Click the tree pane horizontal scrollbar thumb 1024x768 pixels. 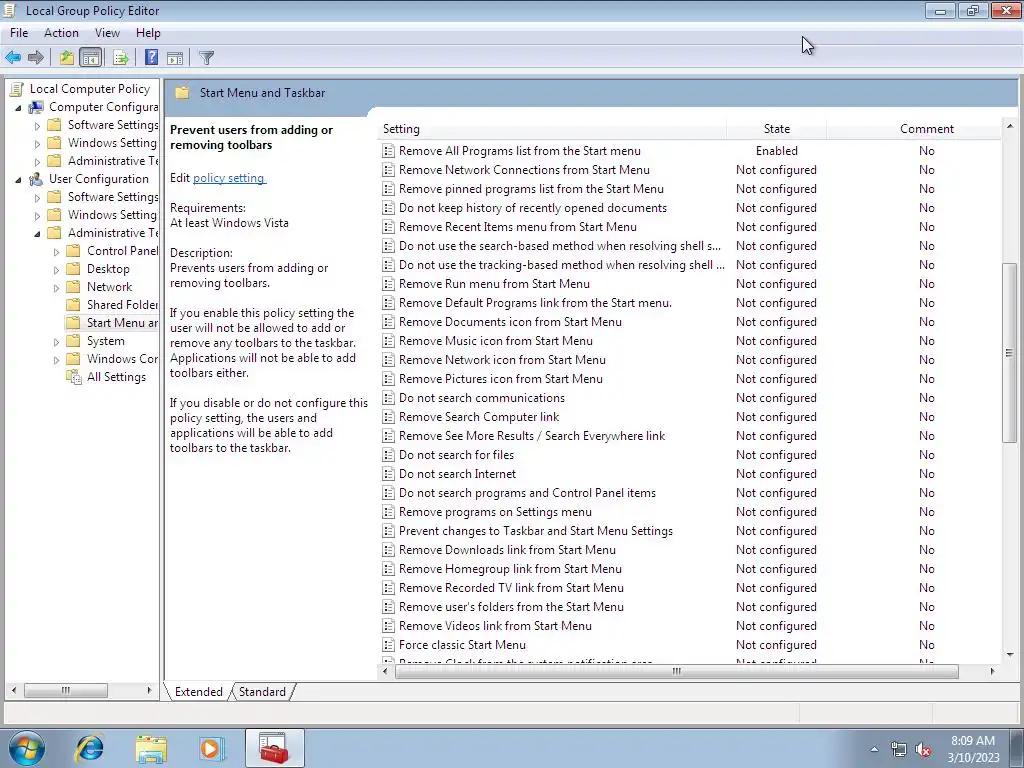click(x=65, y=690)
